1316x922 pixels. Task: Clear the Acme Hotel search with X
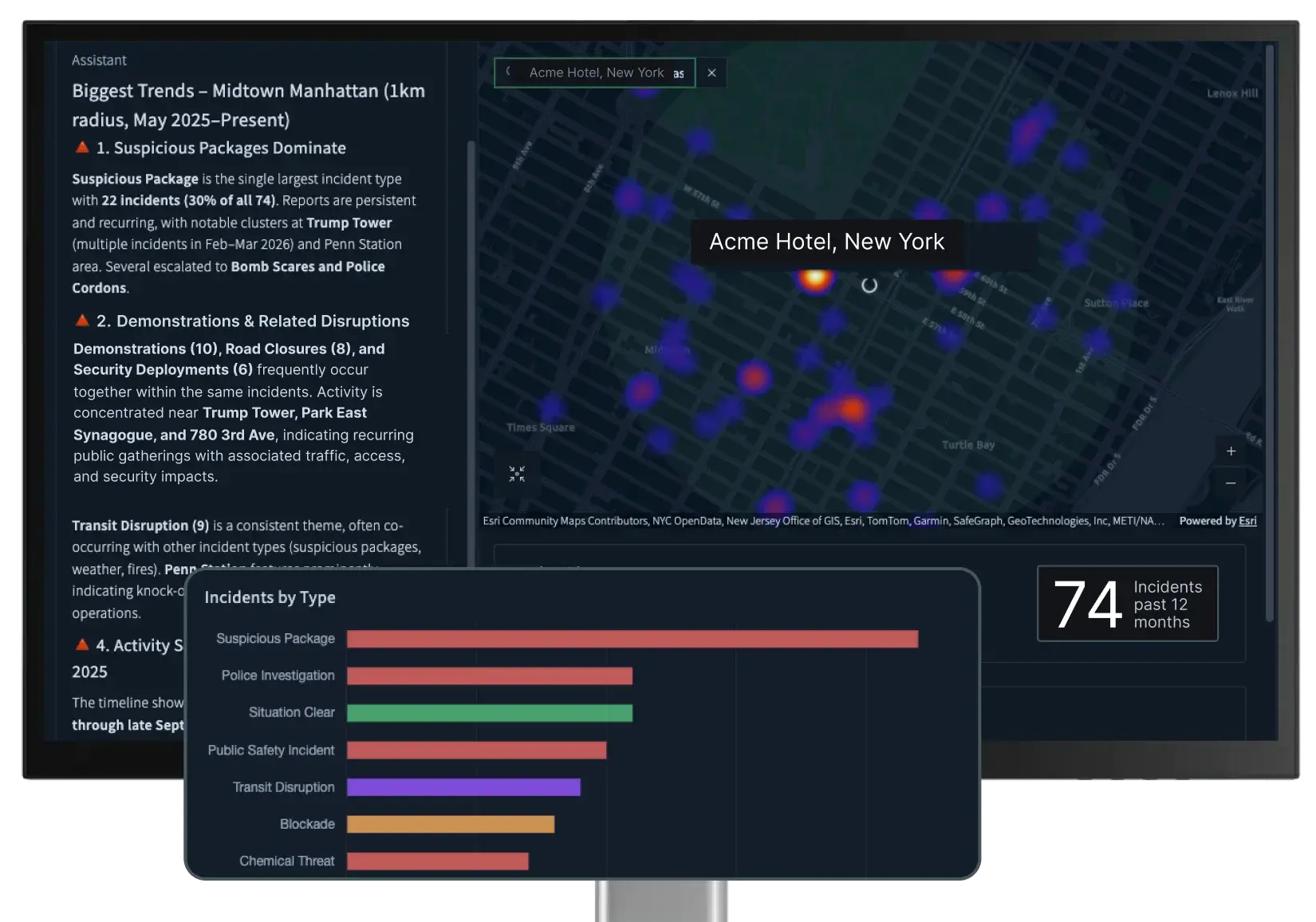711,73
